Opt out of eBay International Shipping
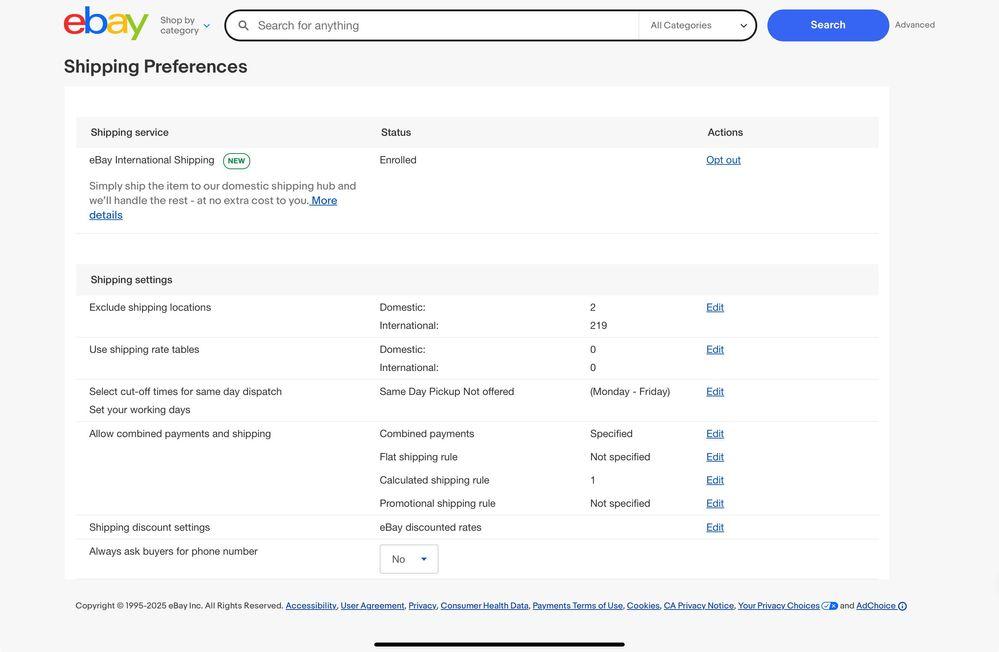The width and height of the screenshot is (999, 652). pyautogui.click(x=723, y=160)
